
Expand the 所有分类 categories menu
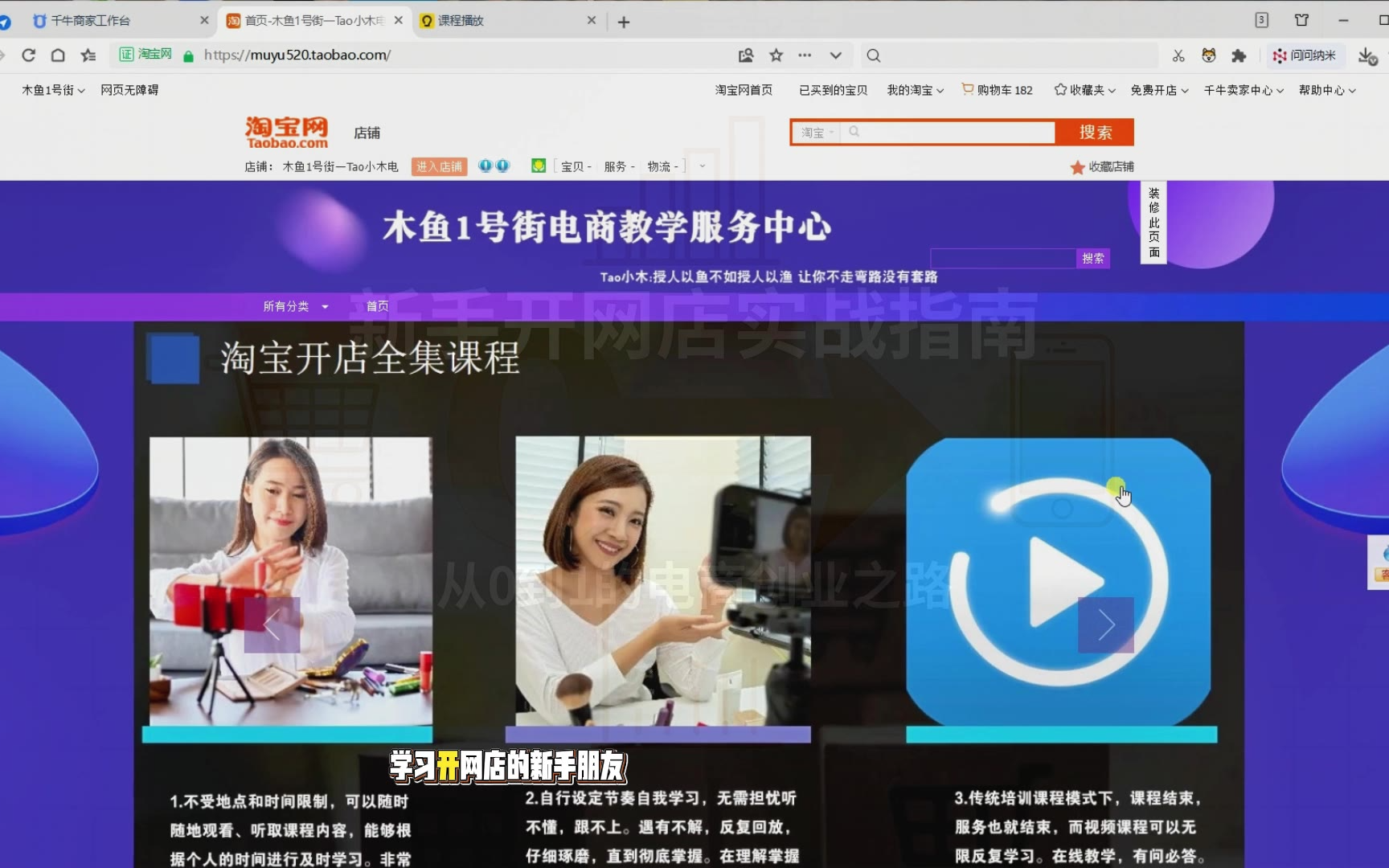click(296, 306)
